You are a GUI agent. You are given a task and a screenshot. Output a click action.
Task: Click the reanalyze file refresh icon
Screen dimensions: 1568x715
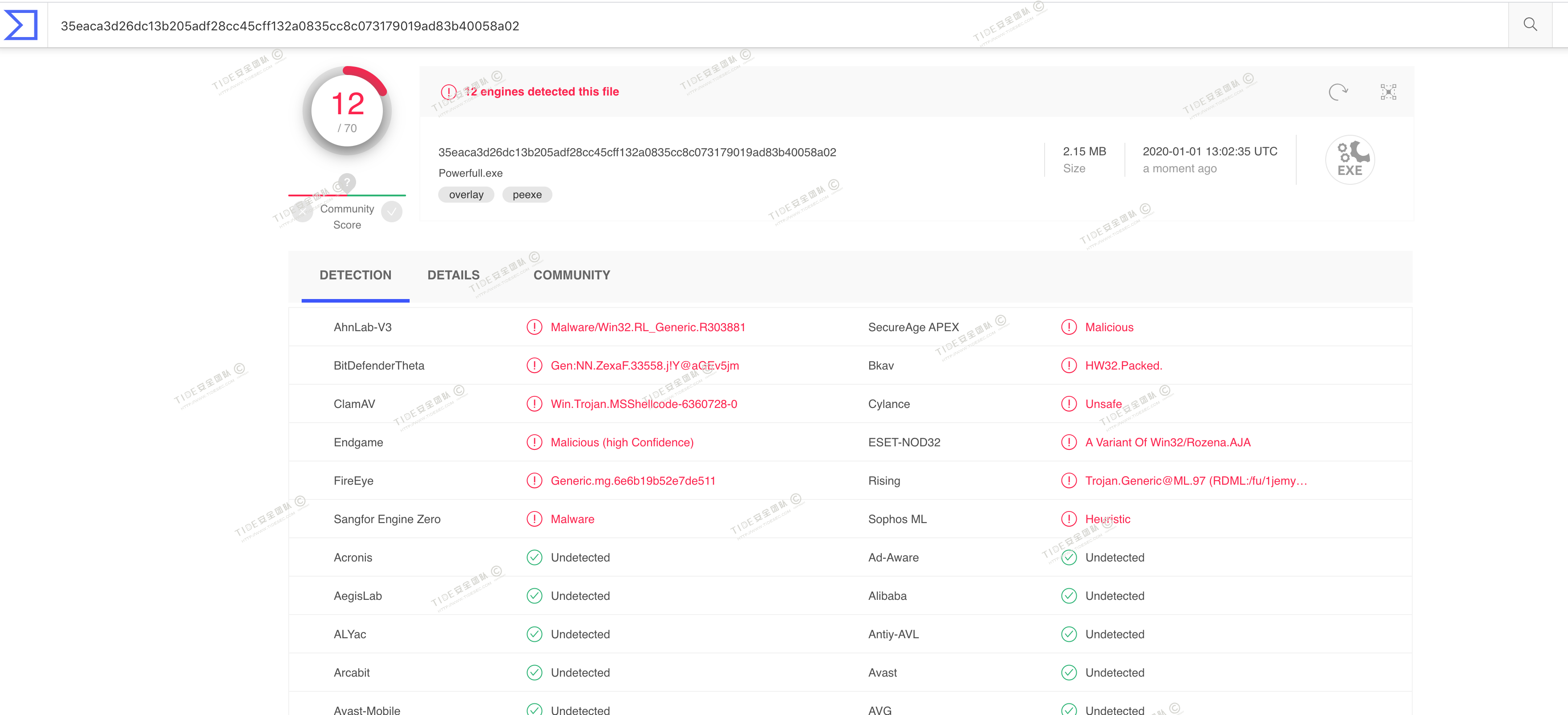click(1337, 92)
